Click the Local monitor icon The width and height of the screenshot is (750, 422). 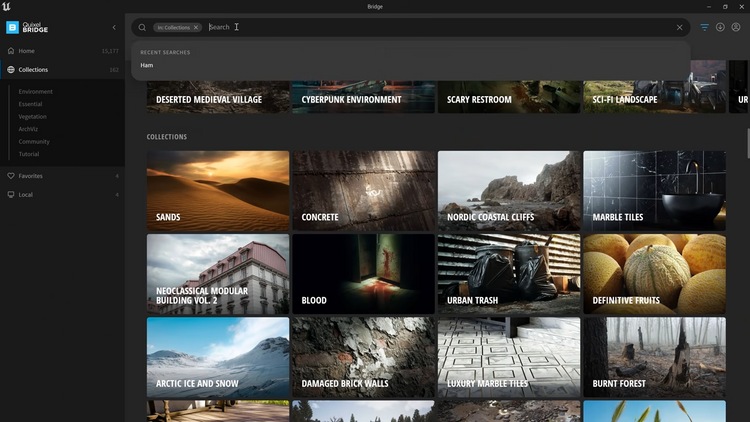[x=11, y=195]
